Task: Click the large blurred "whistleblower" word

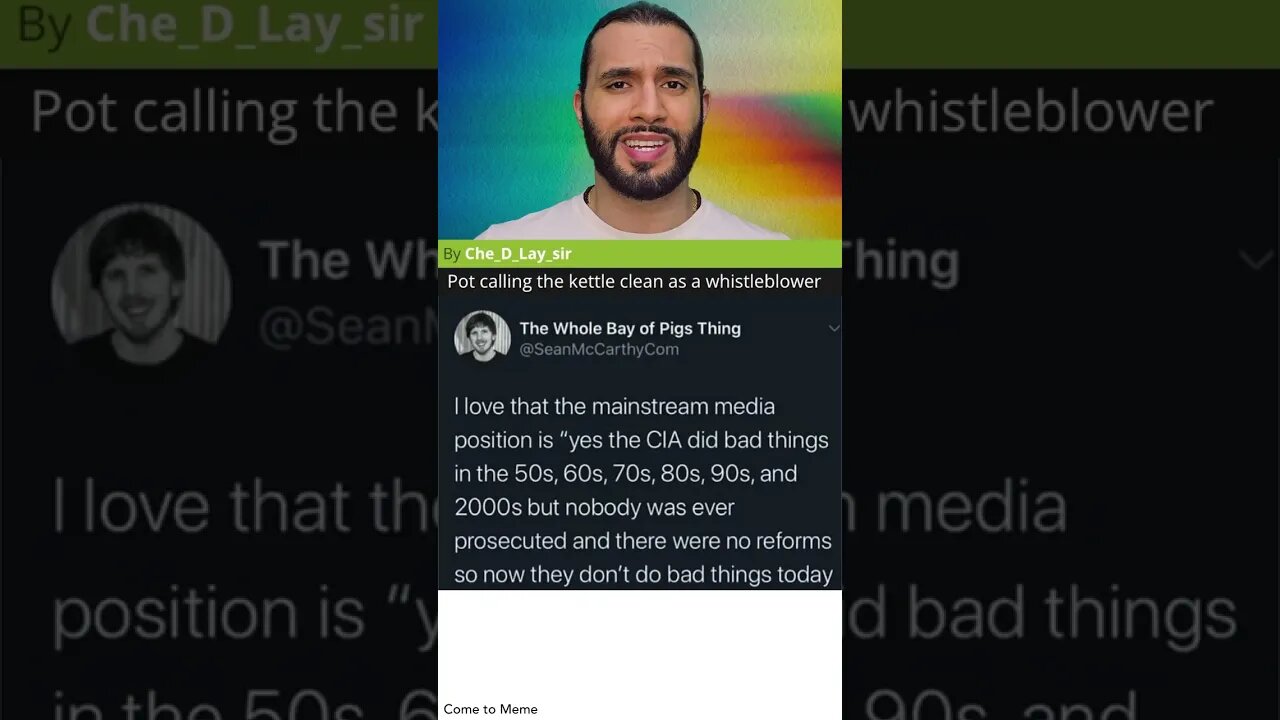Action: point(1030,112)
